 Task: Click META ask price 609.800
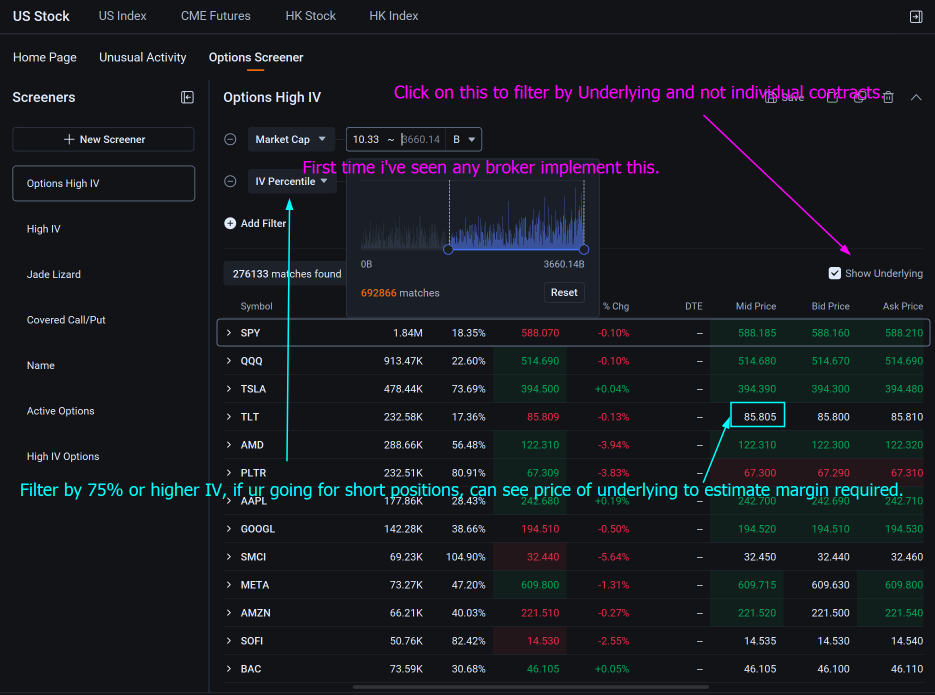pos(904,585)
